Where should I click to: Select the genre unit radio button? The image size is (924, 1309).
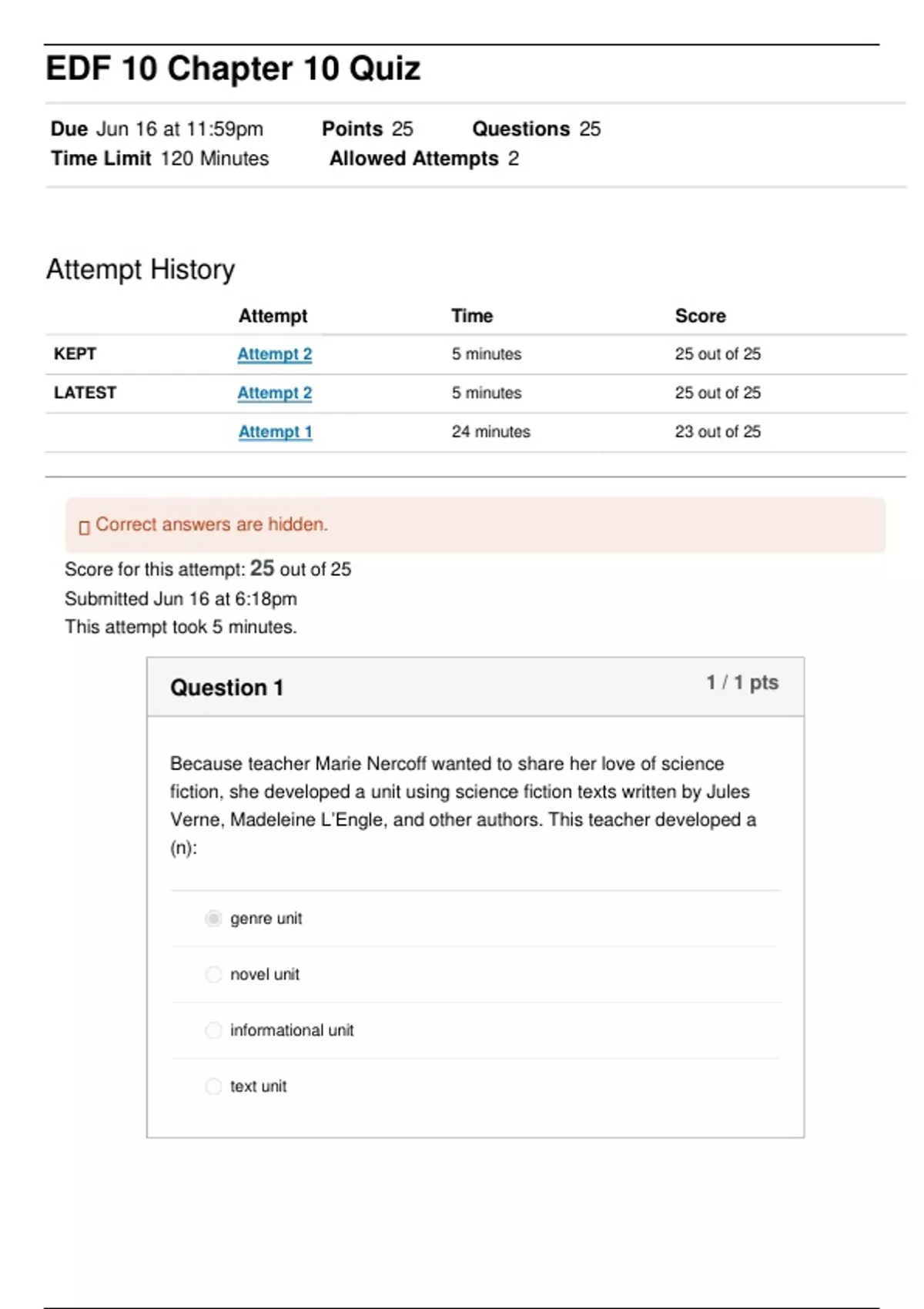point(213,919)
